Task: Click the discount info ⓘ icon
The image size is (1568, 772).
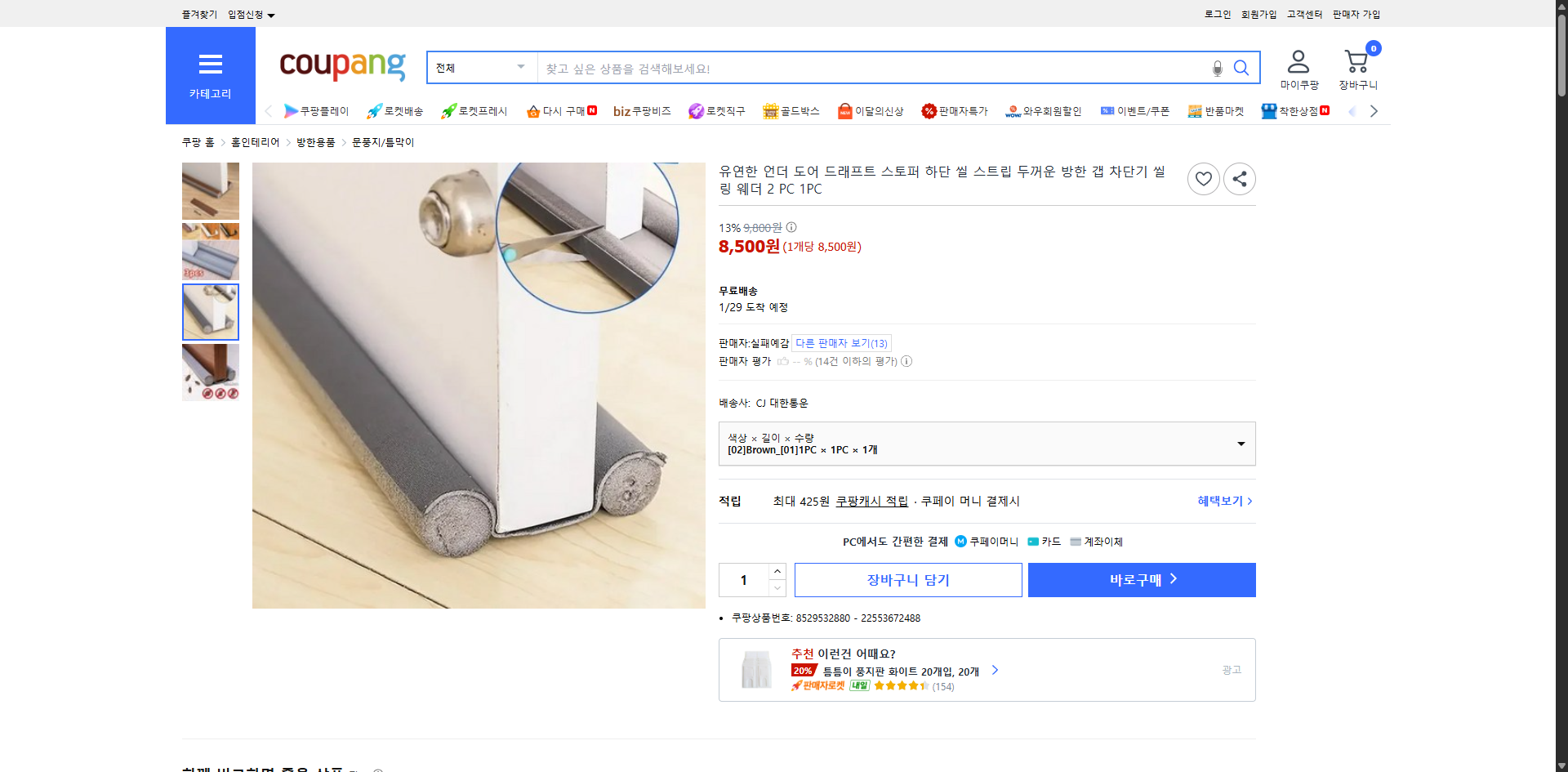Action: [x=790, y=228]
